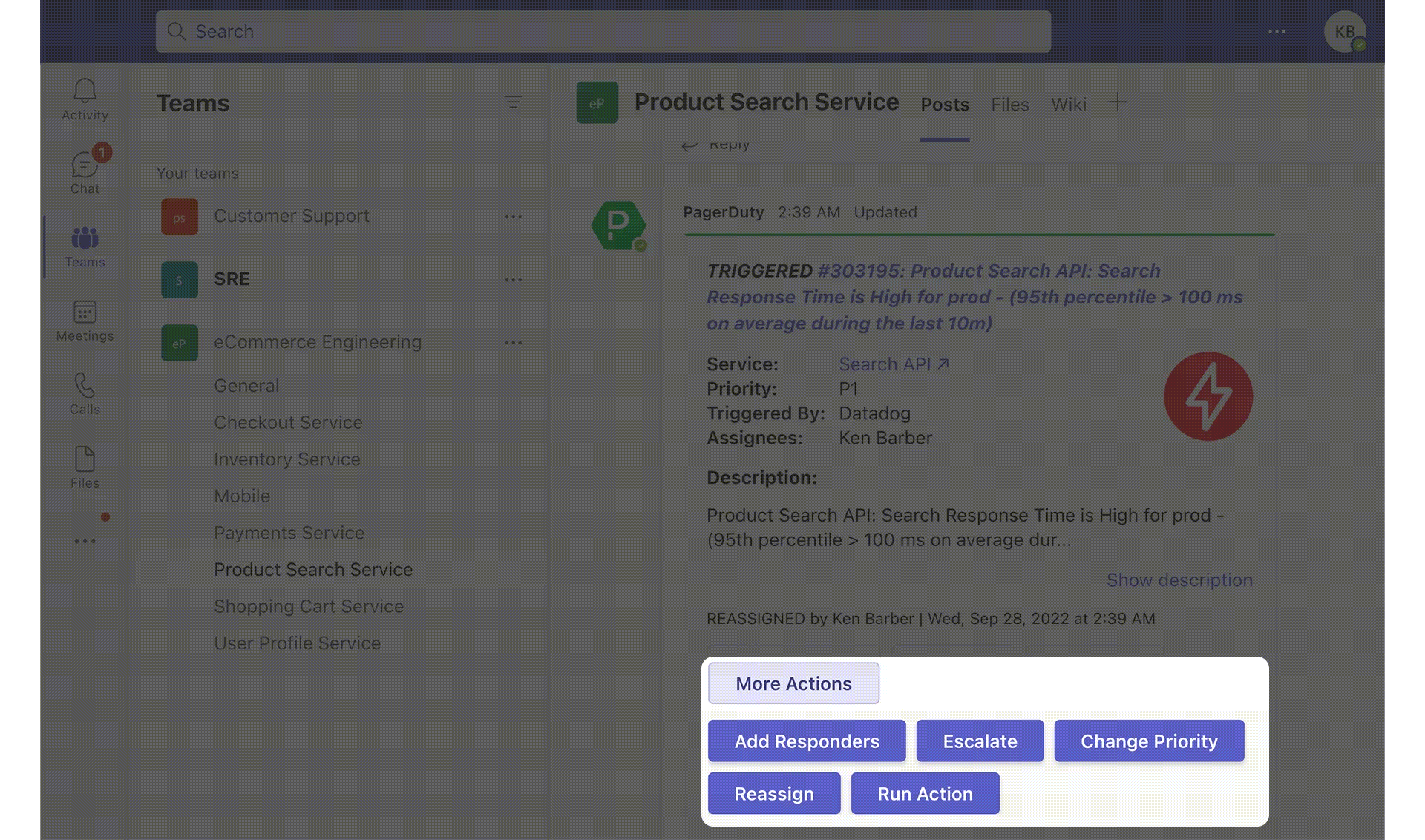Click the PagerDuty bot avatar
Viewport: 1425px width, 840px height.
620,226
